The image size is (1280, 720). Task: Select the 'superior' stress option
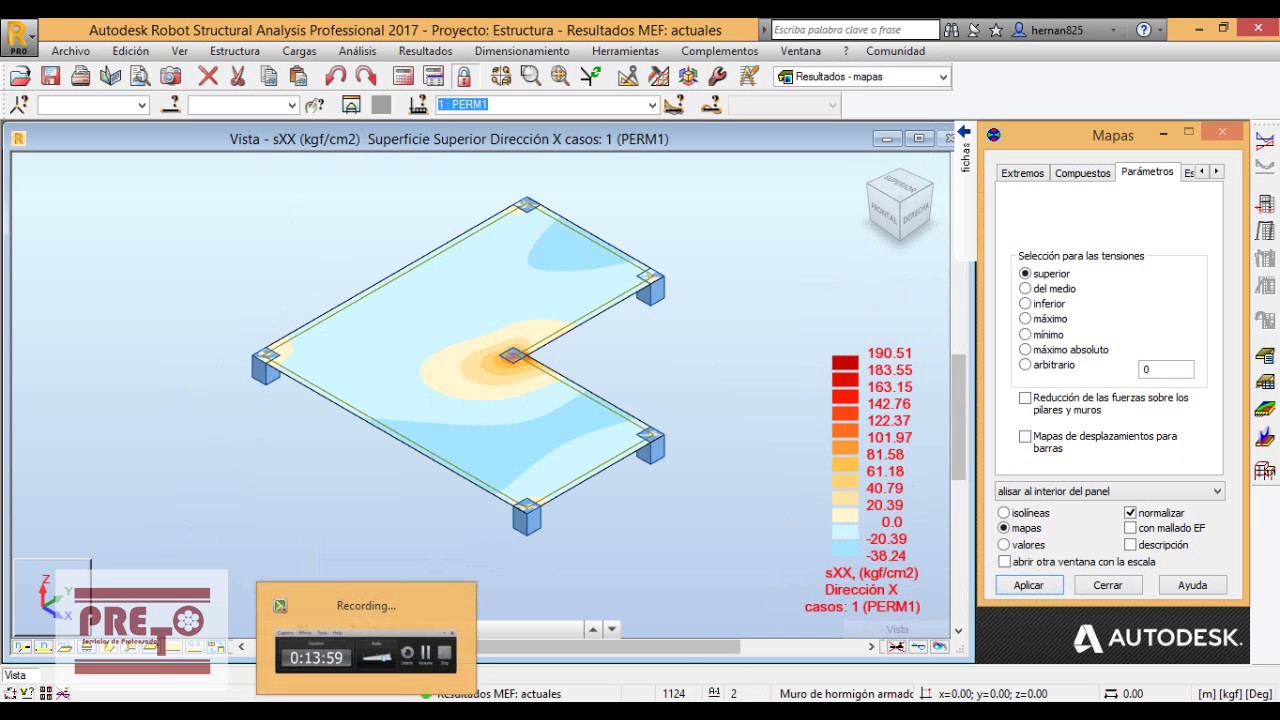[1025, 273]
